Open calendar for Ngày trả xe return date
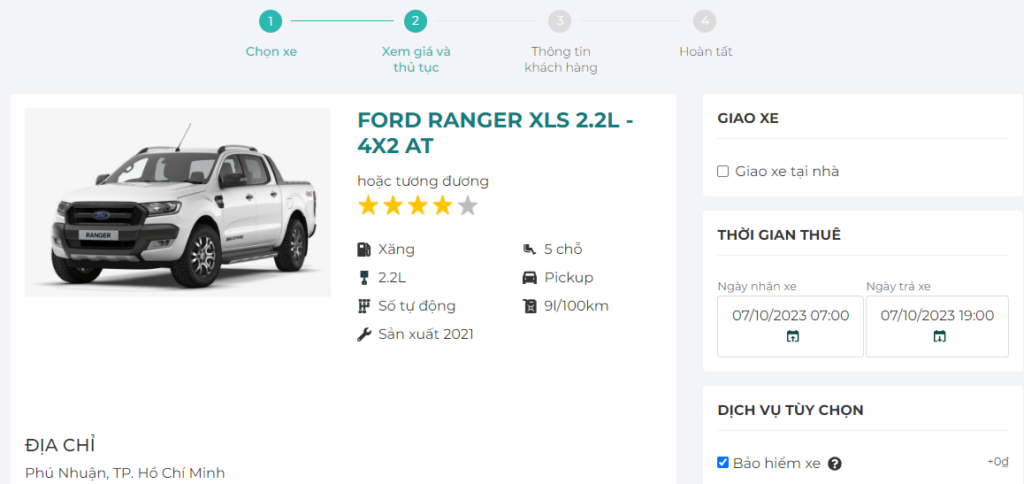Screen dimensions: 1024x484 [x=939, y=337]
